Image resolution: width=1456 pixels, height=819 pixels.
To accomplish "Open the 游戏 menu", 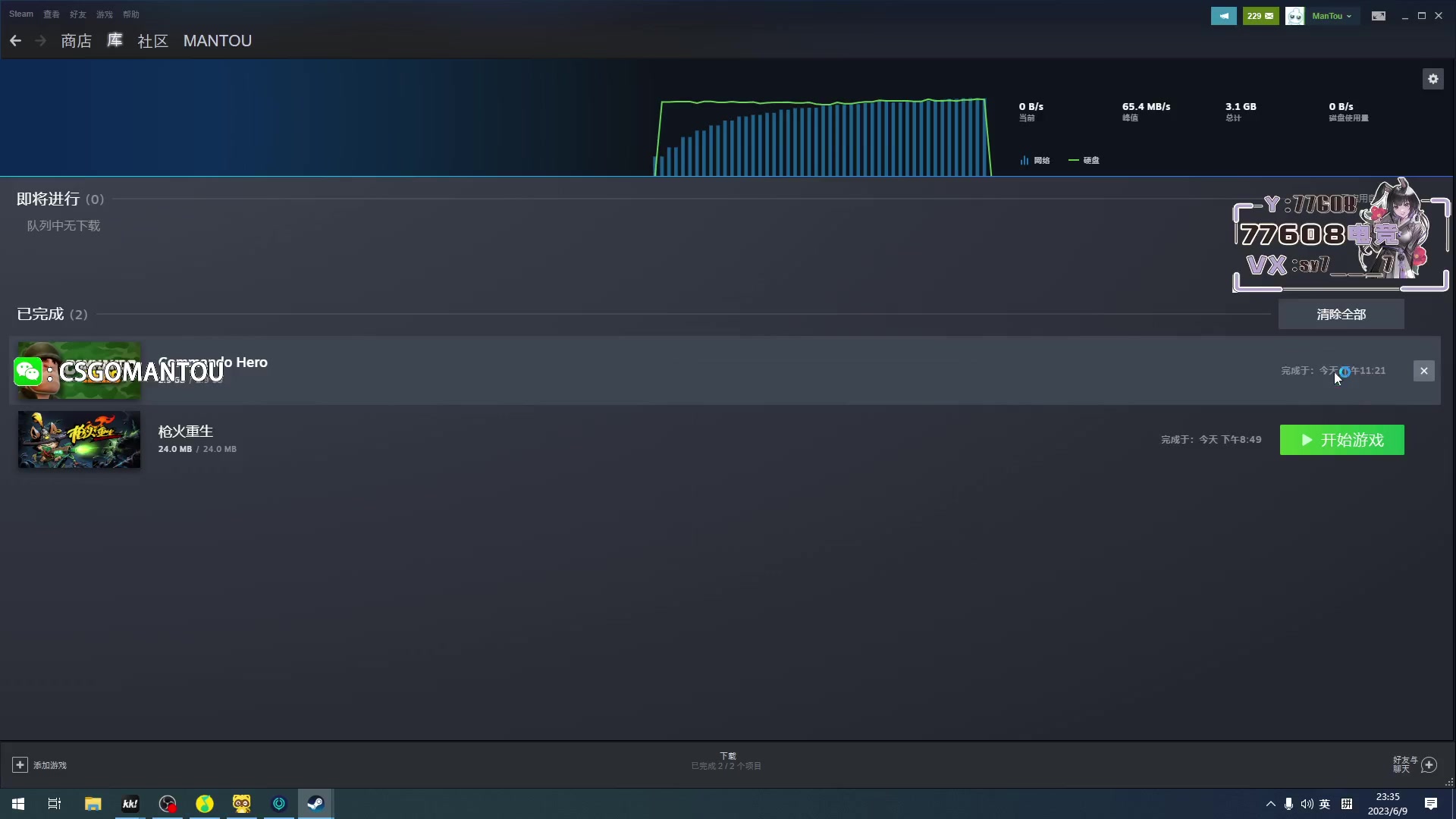I will coord(104,14).
